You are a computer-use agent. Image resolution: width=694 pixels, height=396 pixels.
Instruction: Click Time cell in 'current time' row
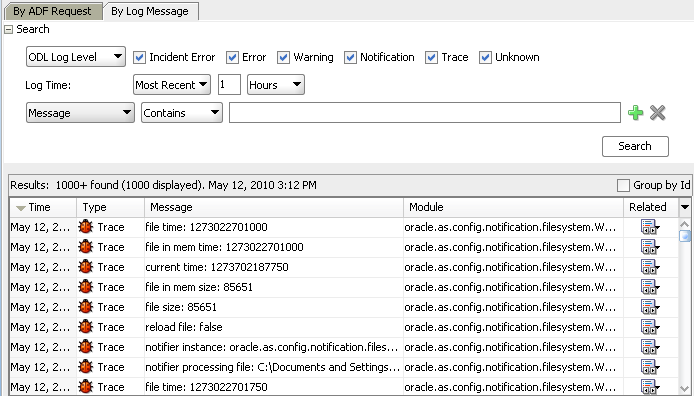[x=43, y=267]
